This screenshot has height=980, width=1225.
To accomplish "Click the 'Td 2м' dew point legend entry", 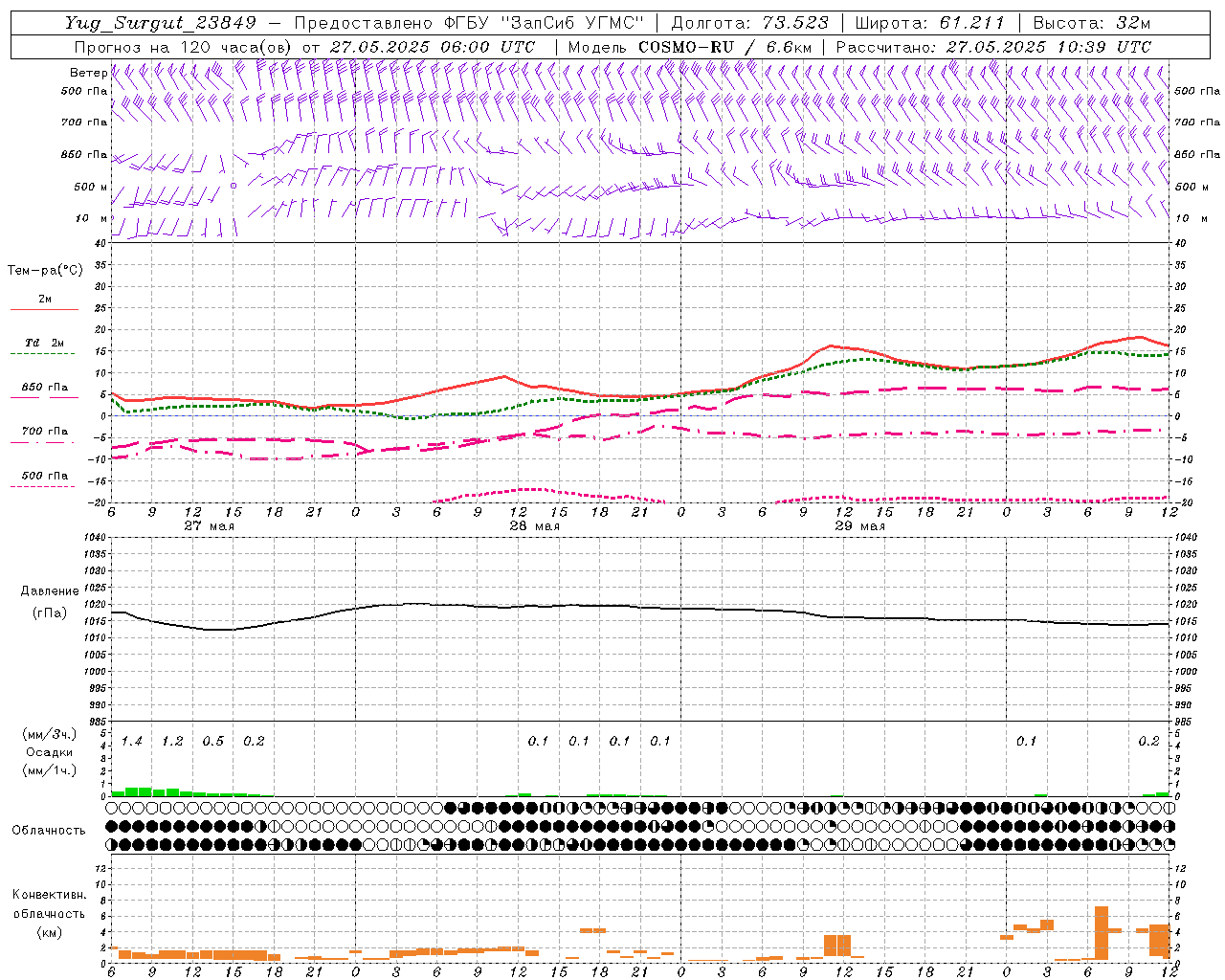I will pos(45,343).
